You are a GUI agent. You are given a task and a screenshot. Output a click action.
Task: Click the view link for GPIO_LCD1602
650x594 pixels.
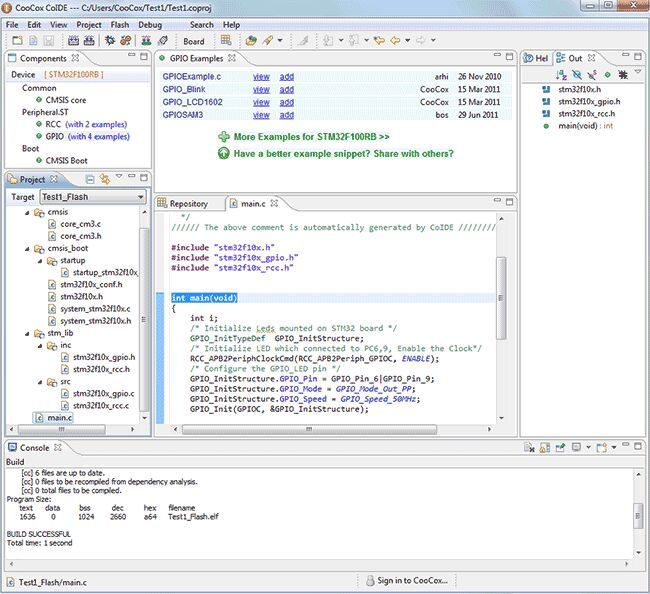261,102
